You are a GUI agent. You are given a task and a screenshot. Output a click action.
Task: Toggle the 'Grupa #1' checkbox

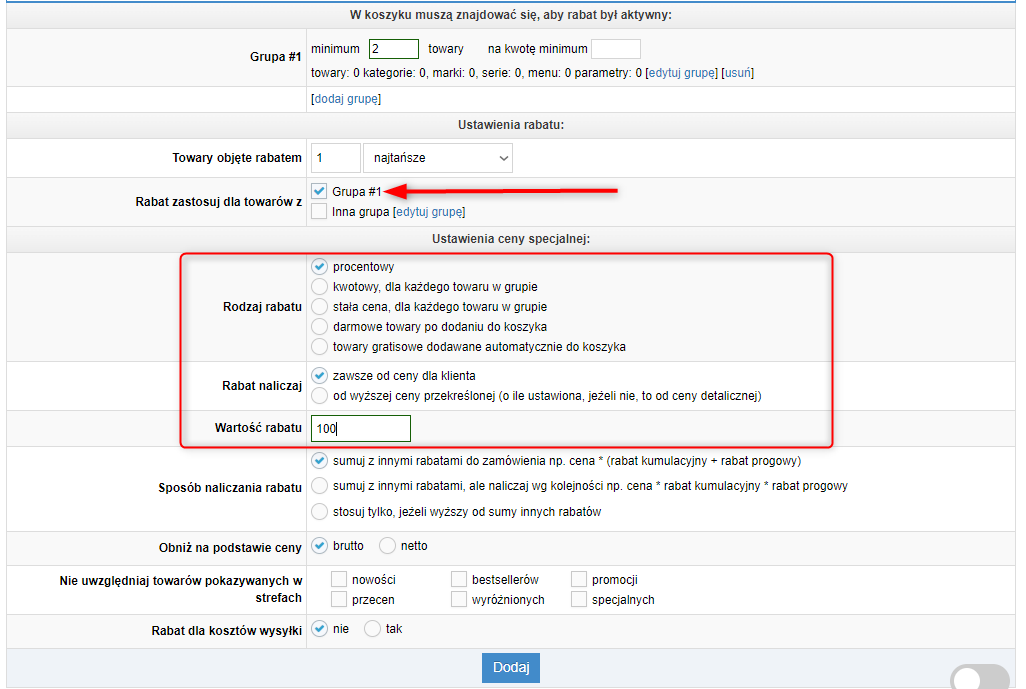click(x=319, y=191)
